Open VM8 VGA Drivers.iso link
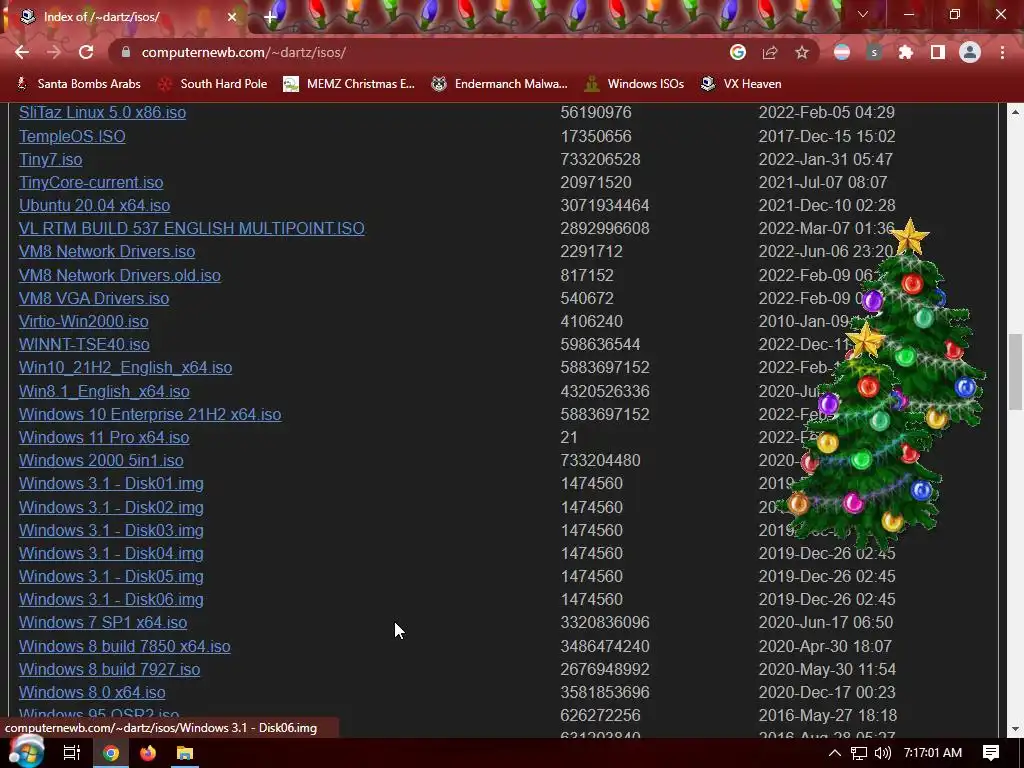1024x768 pixels. pyautogui.click(x=94, y=298)
